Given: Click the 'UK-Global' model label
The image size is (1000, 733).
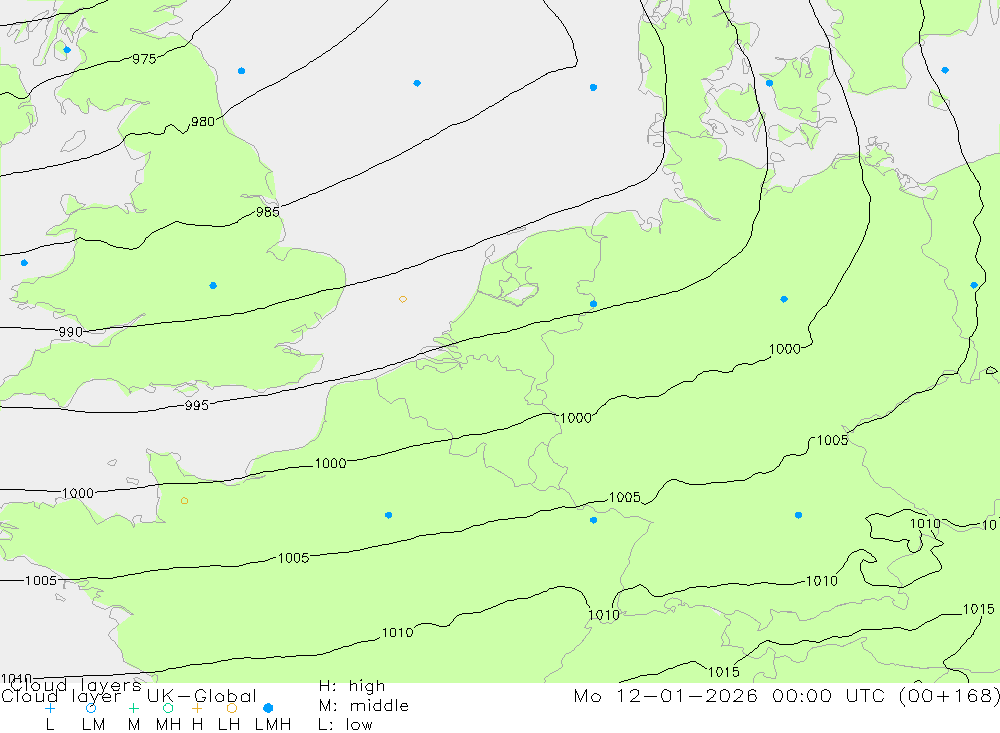Looking at the screenshot, I should [202, 696].
